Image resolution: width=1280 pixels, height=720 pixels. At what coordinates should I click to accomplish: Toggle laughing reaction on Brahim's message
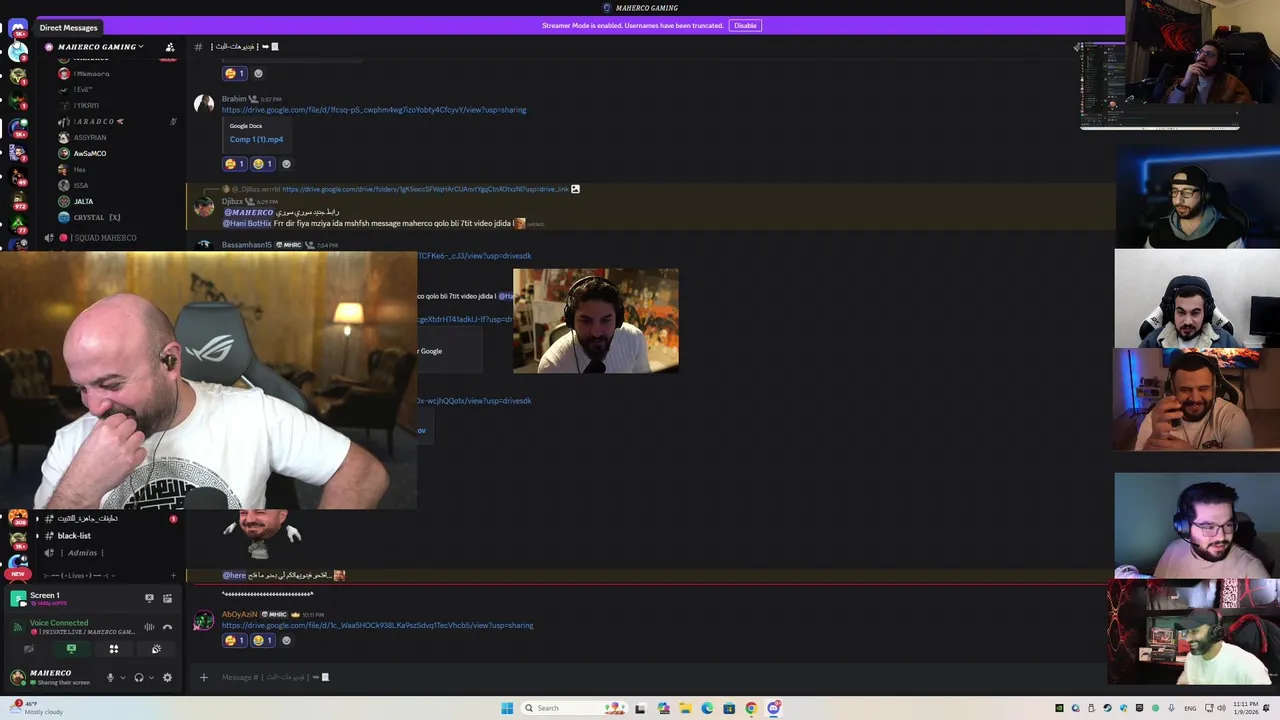tap(264, 164)
